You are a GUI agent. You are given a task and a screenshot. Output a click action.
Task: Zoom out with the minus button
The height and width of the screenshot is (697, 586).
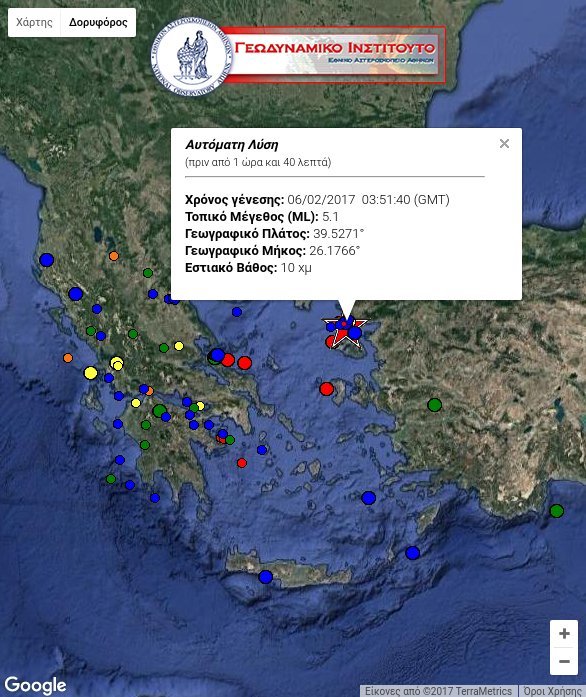pyautogui.click(x=564, y=661)
